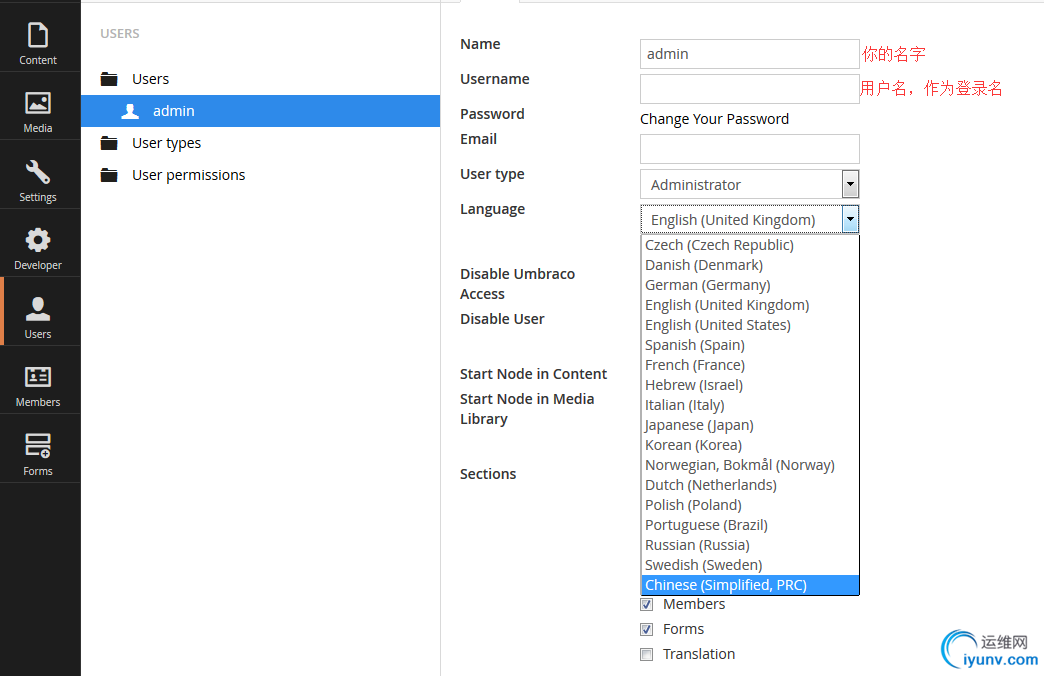Open the Forms section icon
1044x676 pixels.
38,445
